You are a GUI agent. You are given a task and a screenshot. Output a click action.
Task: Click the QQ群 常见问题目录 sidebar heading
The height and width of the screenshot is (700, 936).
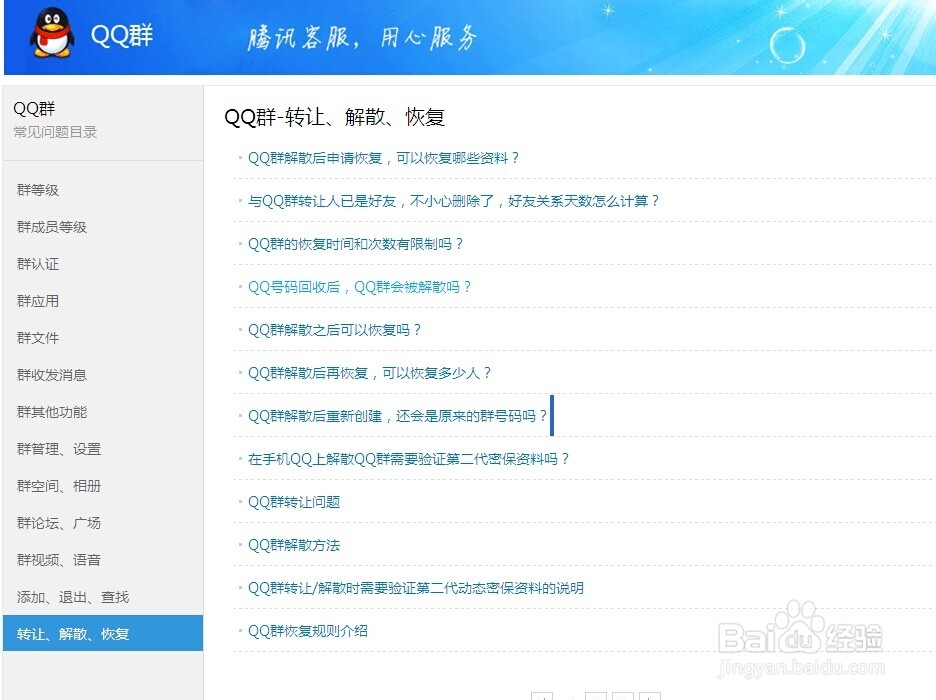(x=55, y=119)
